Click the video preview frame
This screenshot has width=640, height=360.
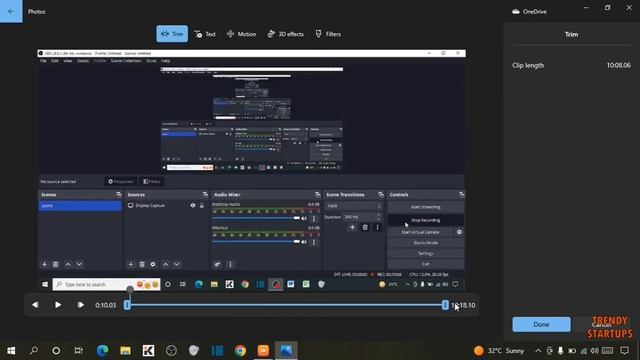tap(251, 171)
